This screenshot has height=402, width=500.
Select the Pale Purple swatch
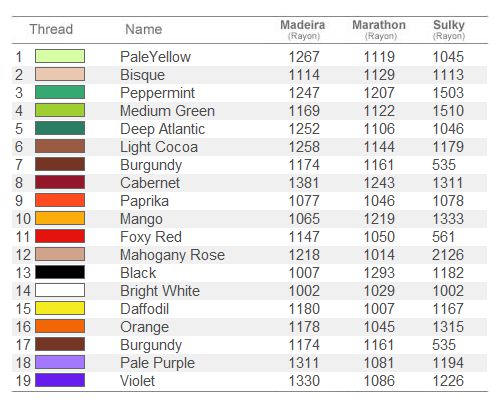click(x=60, y=362)
